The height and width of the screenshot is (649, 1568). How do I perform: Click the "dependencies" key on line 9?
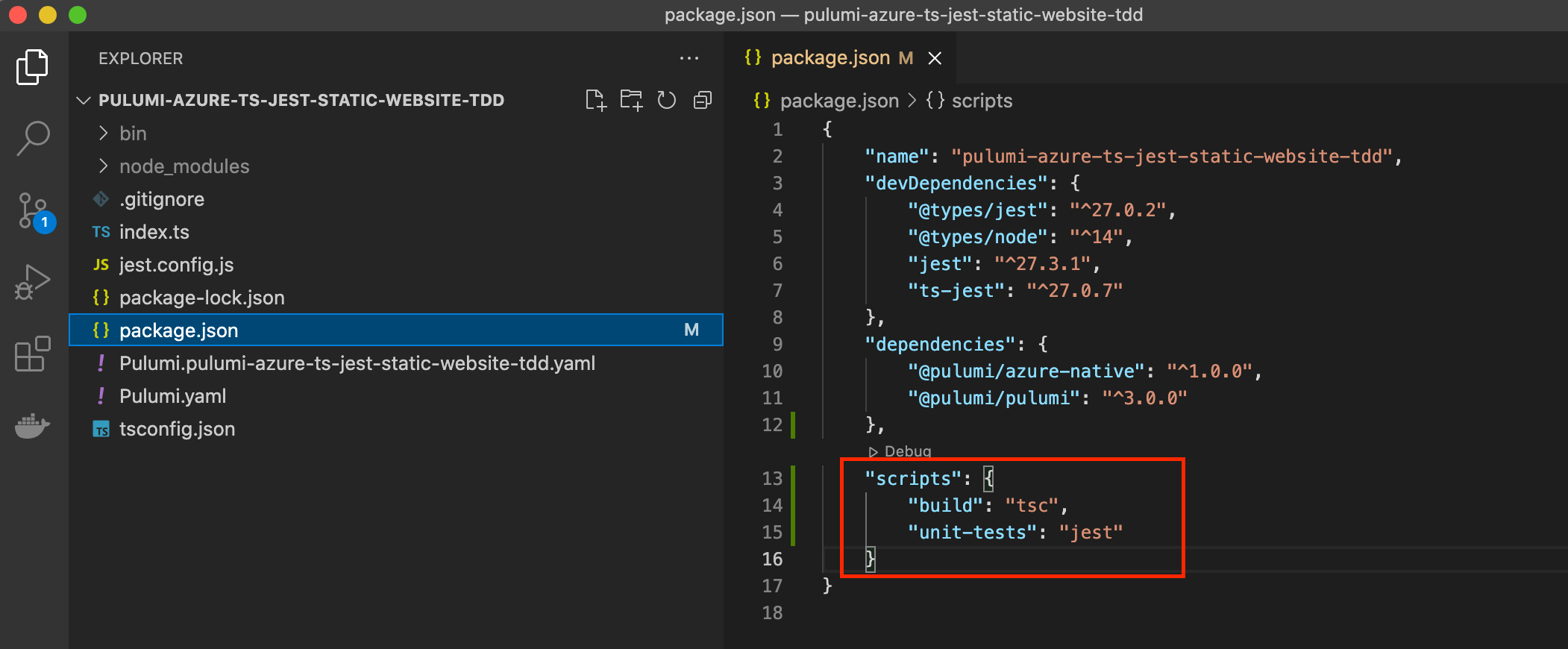941,345
